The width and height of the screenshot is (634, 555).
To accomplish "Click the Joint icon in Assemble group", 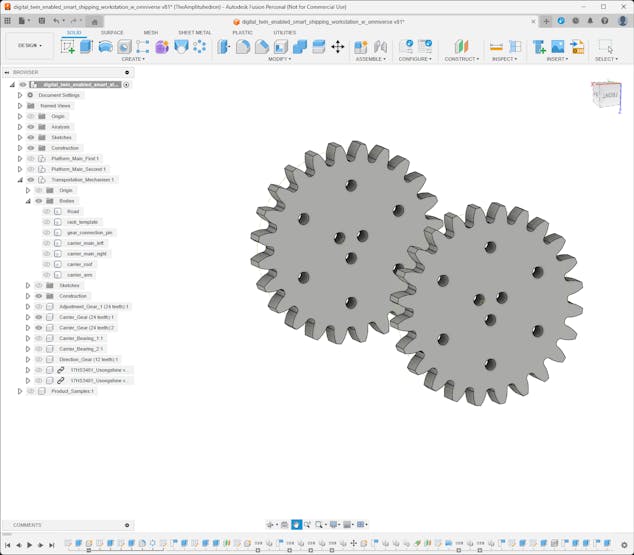I will (x=380, y=46).
